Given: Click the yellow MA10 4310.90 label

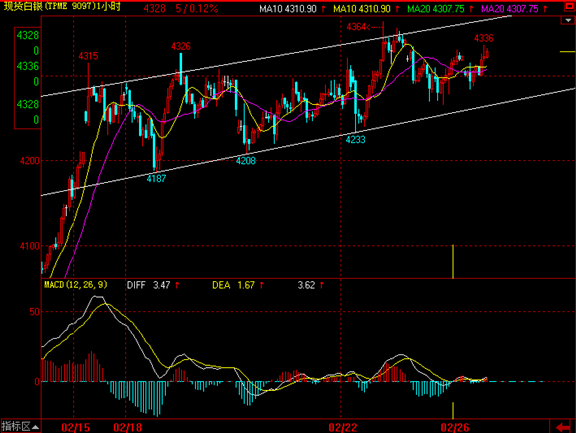Looking at the screenshot, I should pos(361,9).
